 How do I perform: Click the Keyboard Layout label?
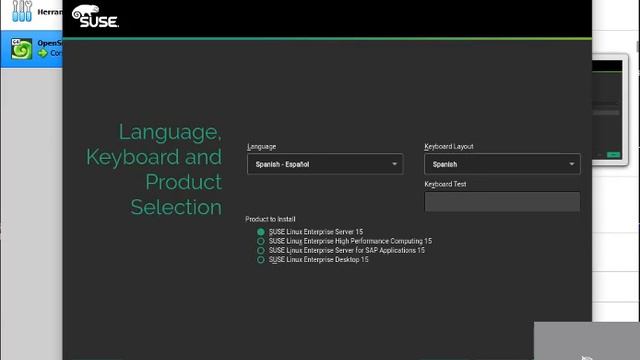click(449, 147)
